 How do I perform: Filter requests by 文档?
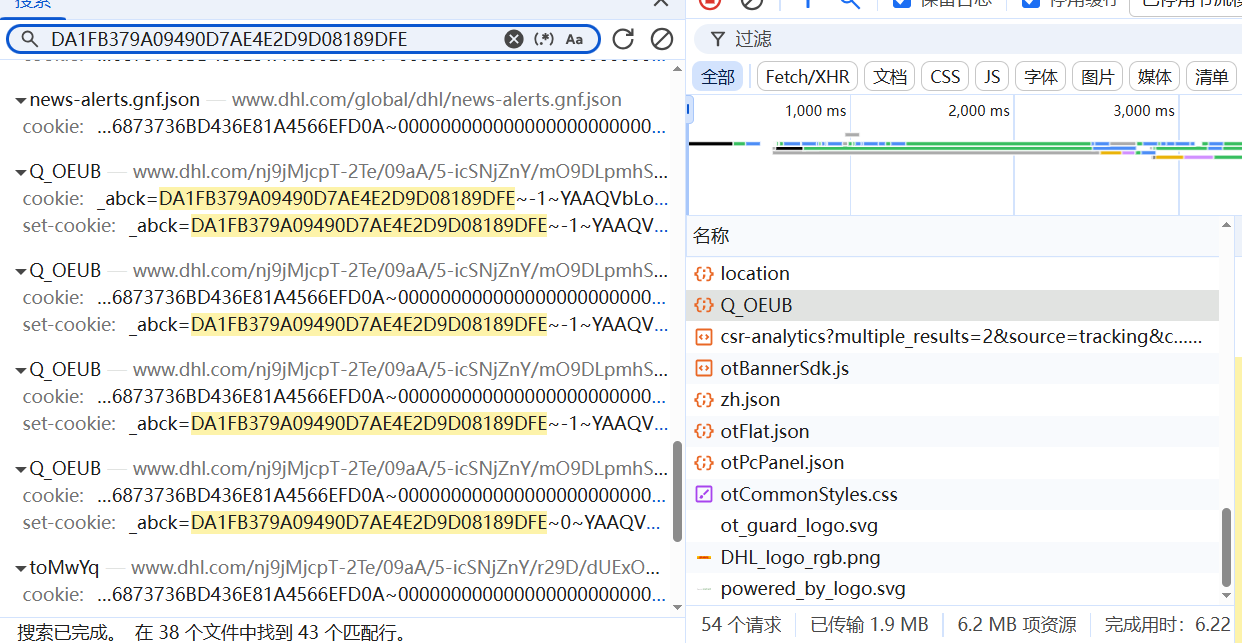tap(890, 77)
